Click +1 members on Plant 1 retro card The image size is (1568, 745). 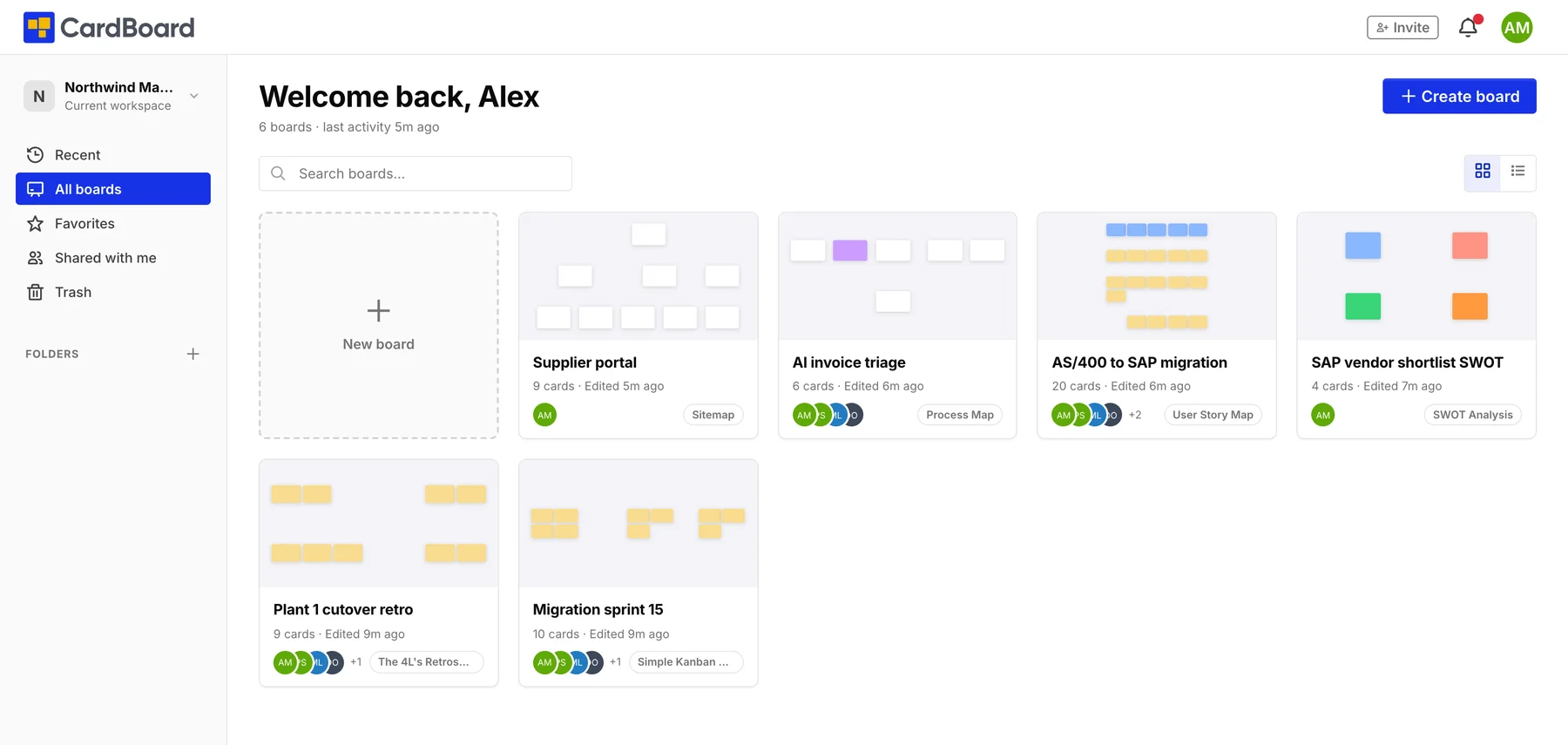(x=356, y=662)
